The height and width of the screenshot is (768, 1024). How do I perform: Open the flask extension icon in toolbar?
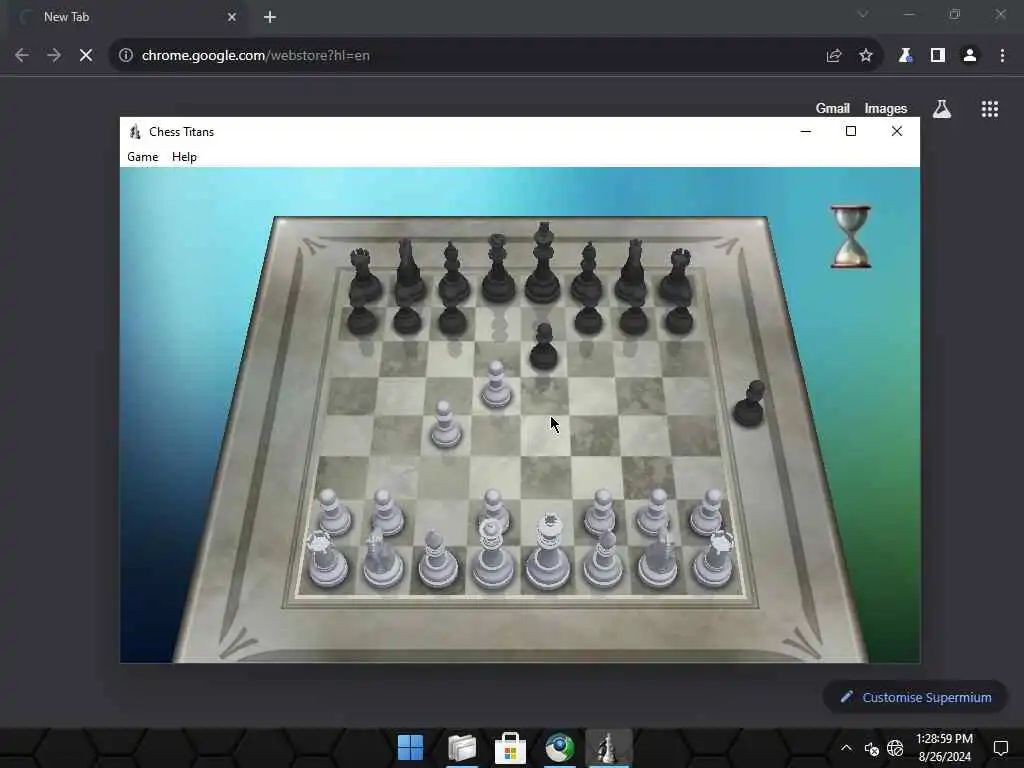[x=905, y=56]
